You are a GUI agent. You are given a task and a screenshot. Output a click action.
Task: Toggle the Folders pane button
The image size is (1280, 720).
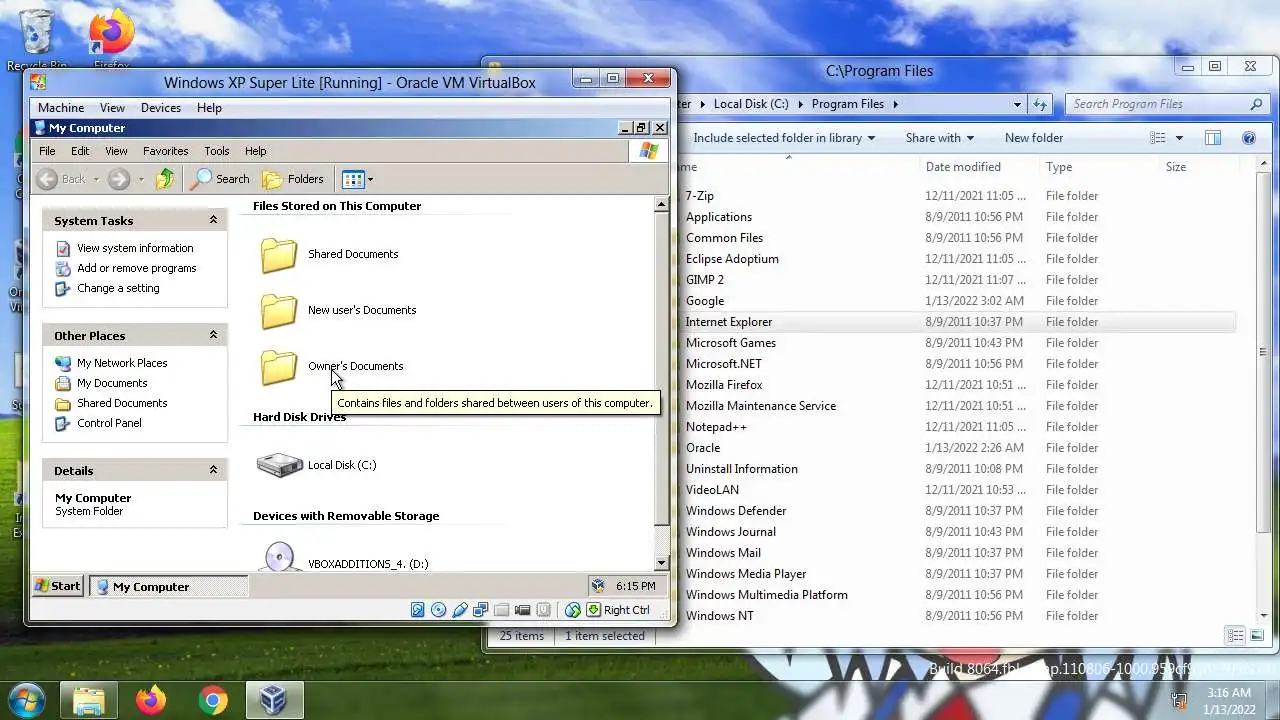point(293,179)
